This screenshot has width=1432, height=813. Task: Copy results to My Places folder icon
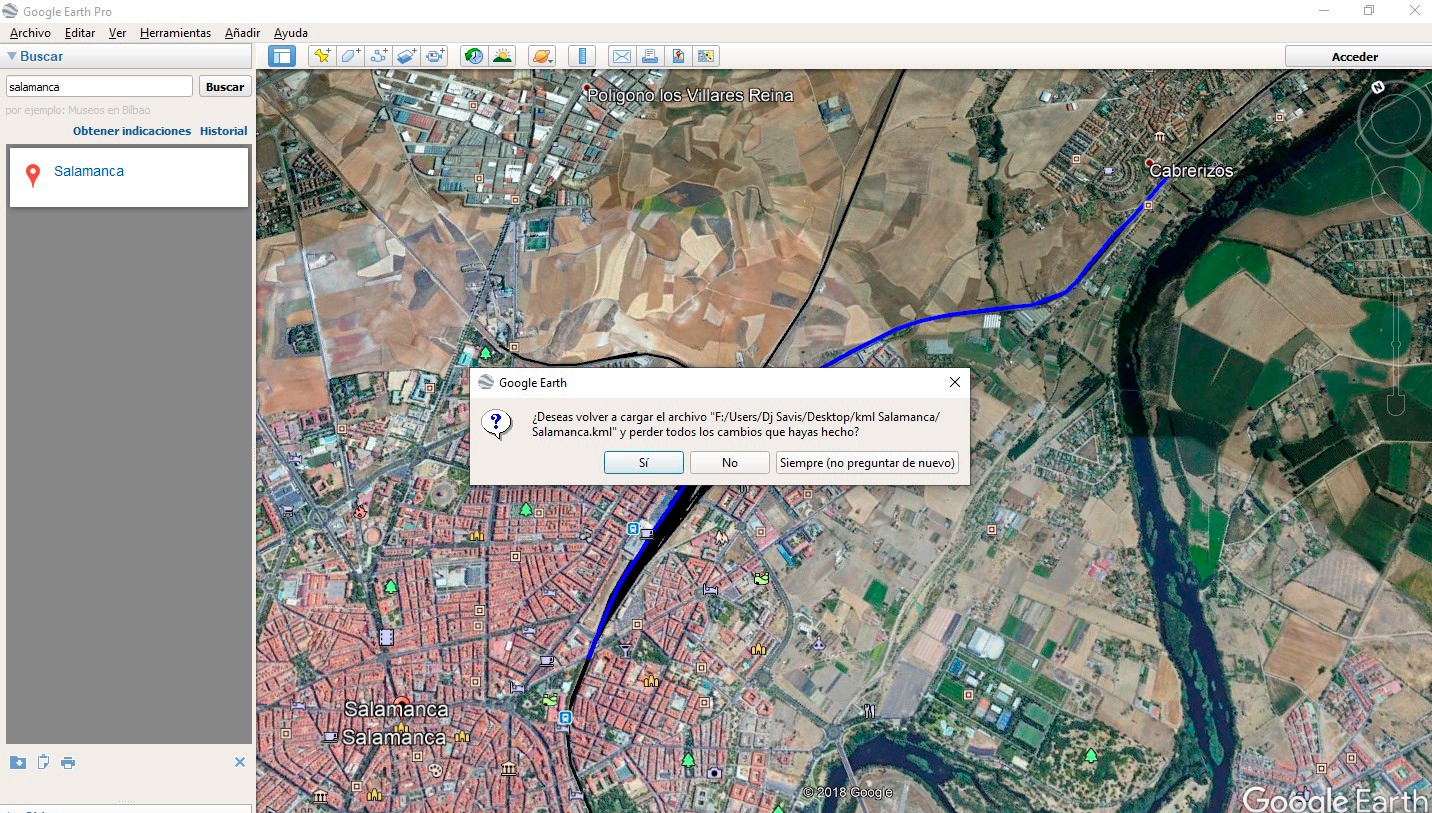[18, 763]
